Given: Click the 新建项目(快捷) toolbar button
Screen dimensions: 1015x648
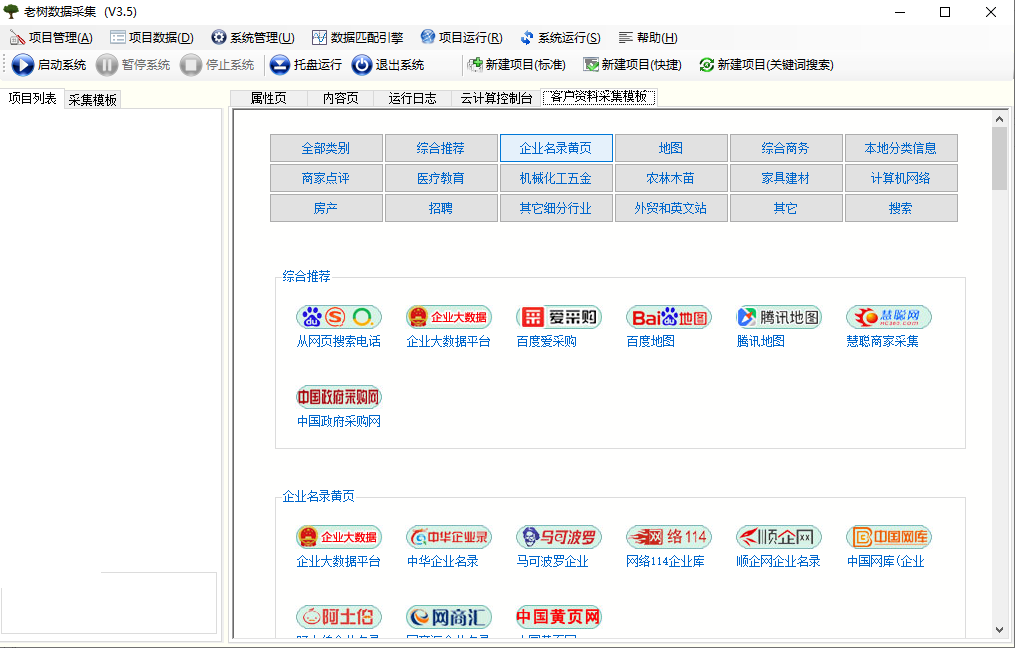Looking at the screenshot, I should point(632,65).
